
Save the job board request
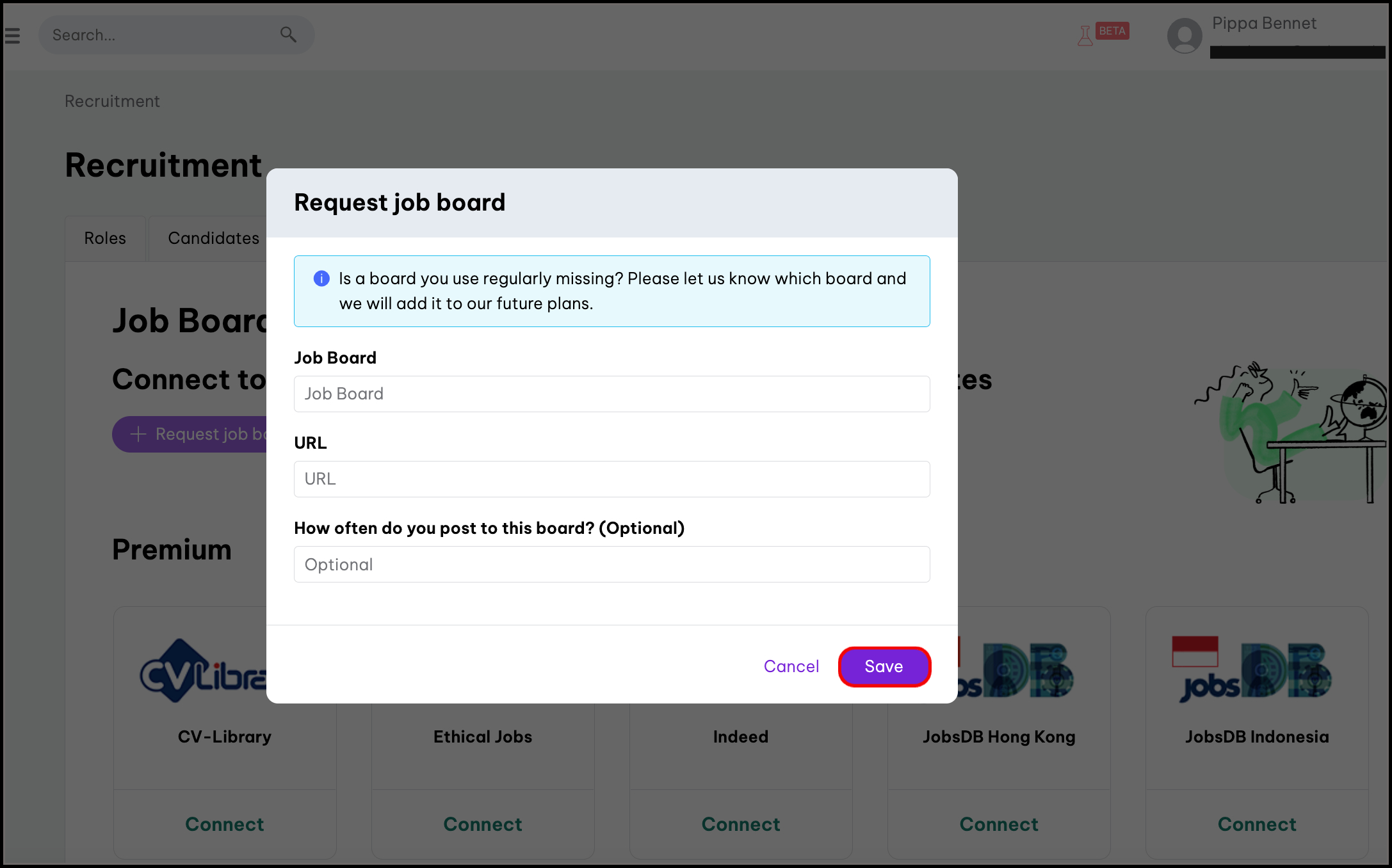point(884,666)
